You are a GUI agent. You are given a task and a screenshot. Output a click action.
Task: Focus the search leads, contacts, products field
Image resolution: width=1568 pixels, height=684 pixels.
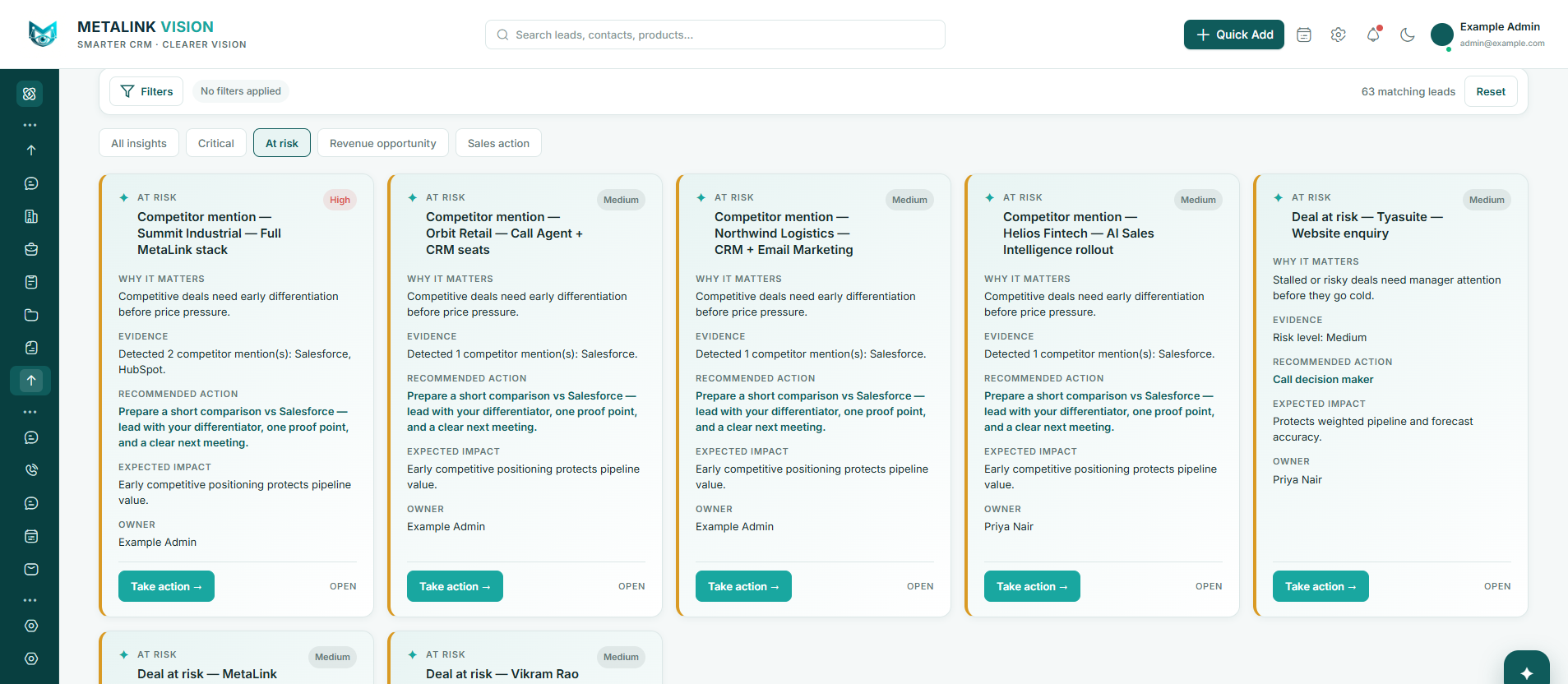coord(715,35)
